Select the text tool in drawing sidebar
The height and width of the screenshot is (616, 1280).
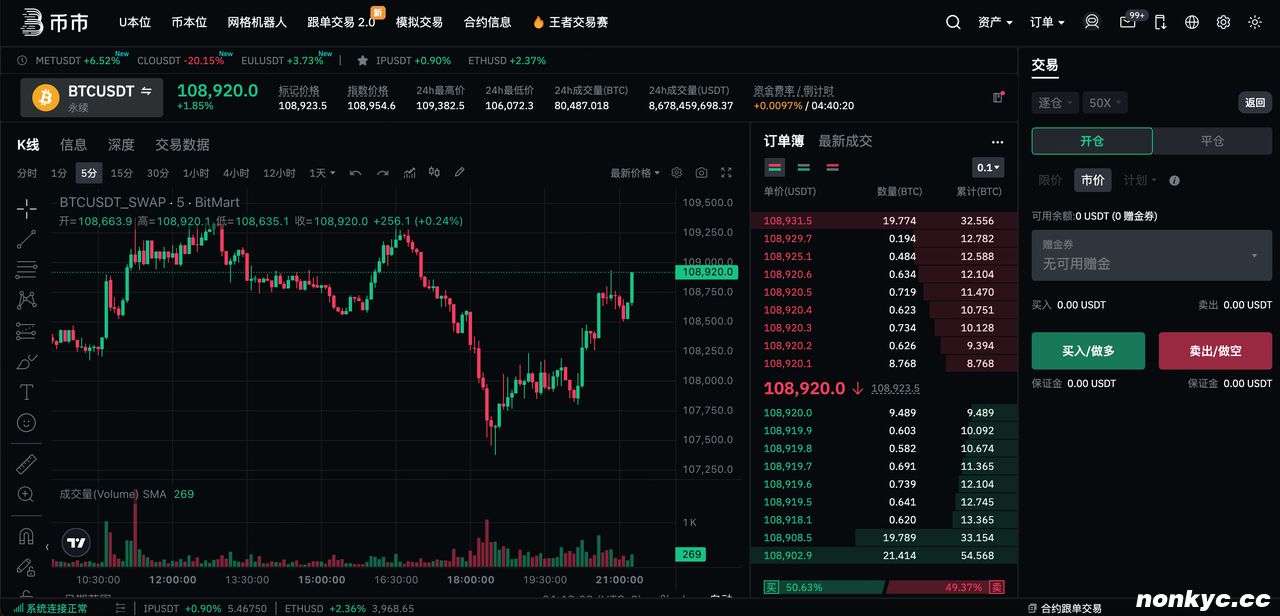tap(27, 392)
